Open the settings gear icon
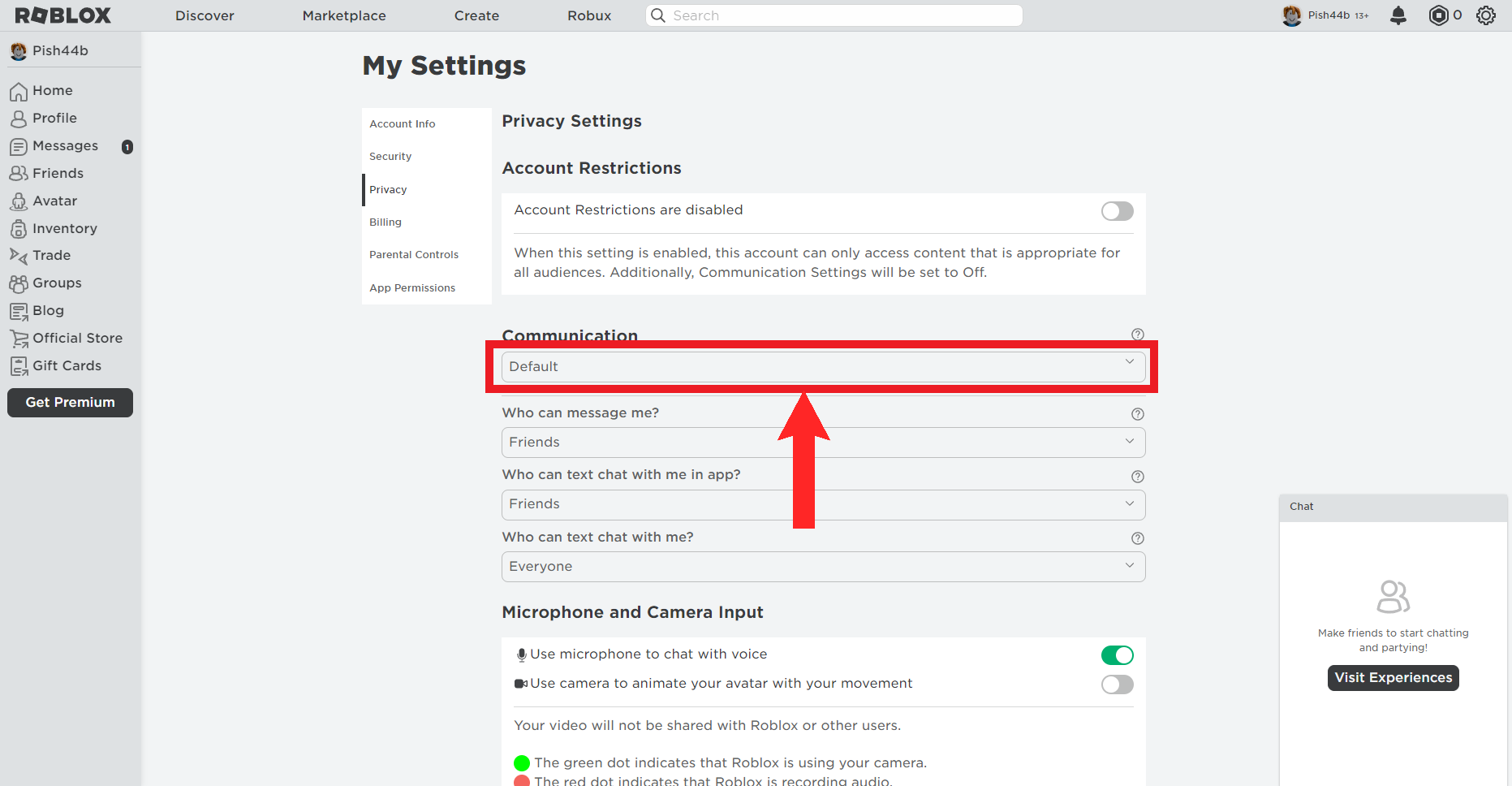1512x786 pixels. coord(1486,15)
